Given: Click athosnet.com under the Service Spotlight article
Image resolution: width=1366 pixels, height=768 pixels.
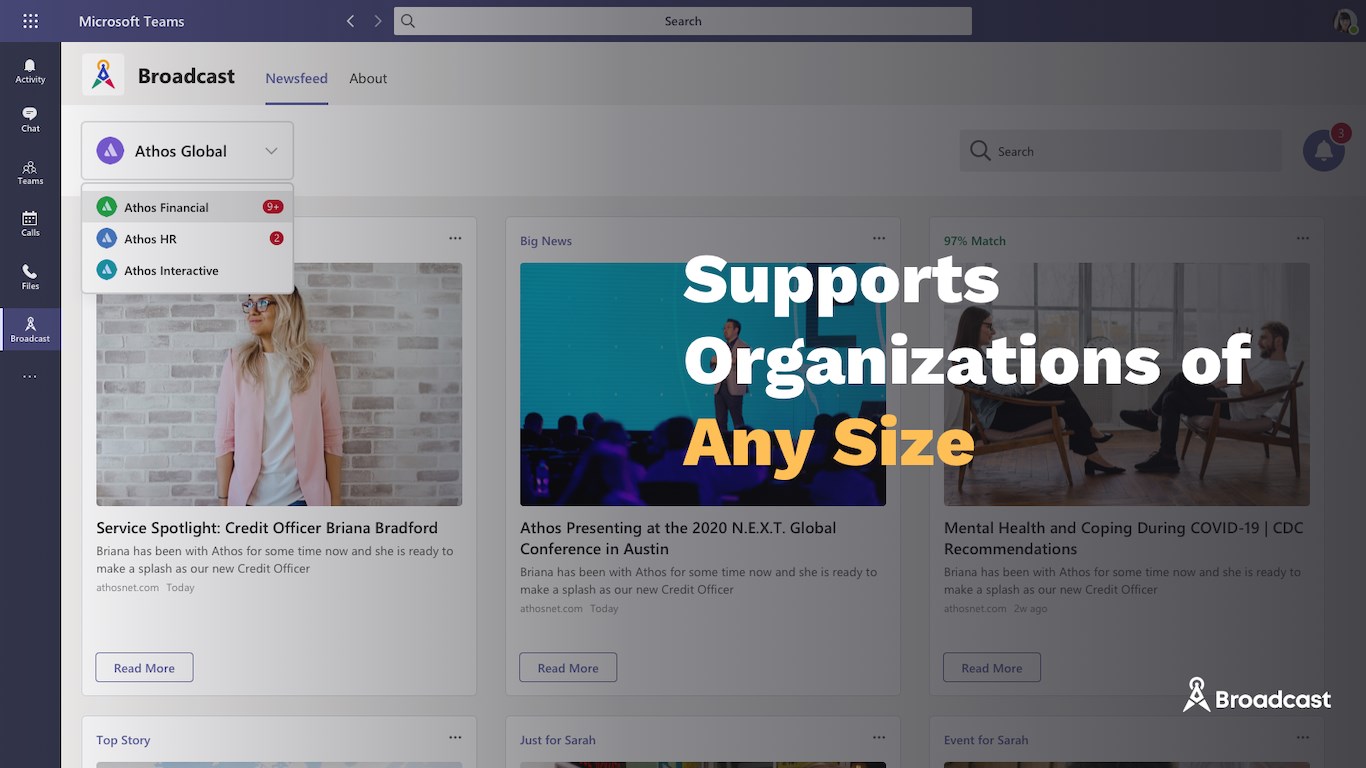Looking at the screenshot, I should click(127, 588).
